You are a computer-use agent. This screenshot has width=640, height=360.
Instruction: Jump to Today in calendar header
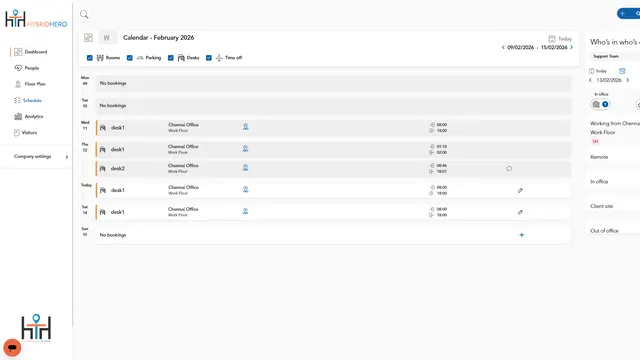pos(560,39)
